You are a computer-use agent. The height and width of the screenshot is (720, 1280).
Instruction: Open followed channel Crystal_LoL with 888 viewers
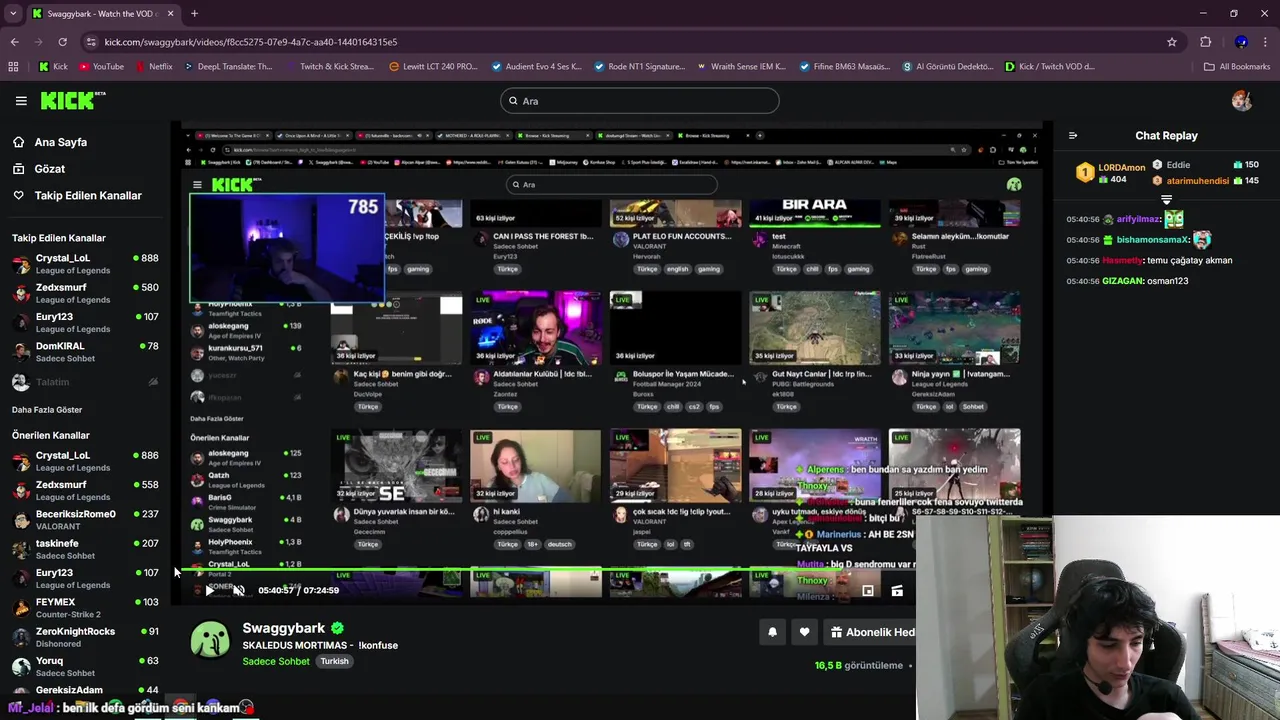coord(85,264)
